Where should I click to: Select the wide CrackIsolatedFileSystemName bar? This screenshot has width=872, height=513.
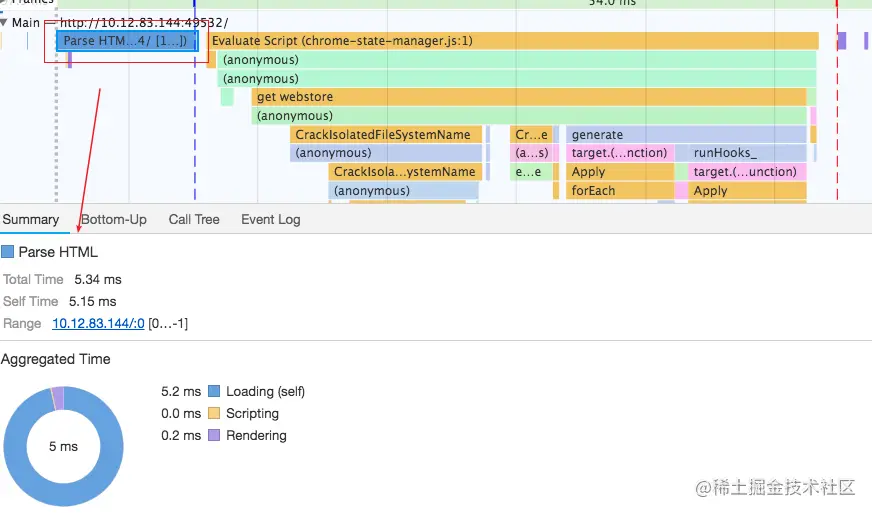(x=385, y=135)
